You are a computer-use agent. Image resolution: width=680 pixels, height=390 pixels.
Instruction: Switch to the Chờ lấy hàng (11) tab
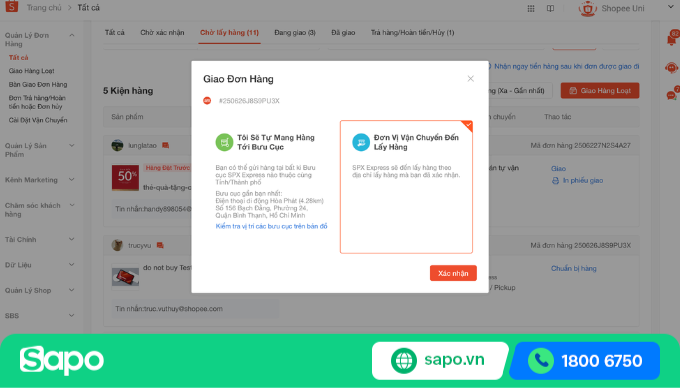pos(229,33)
